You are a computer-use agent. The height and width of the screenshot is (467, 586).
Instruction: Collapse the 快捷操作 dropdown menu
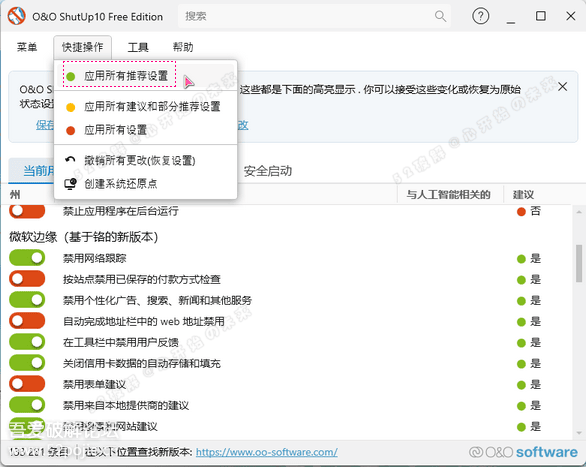pyautogui.click(x=83, y=47)
